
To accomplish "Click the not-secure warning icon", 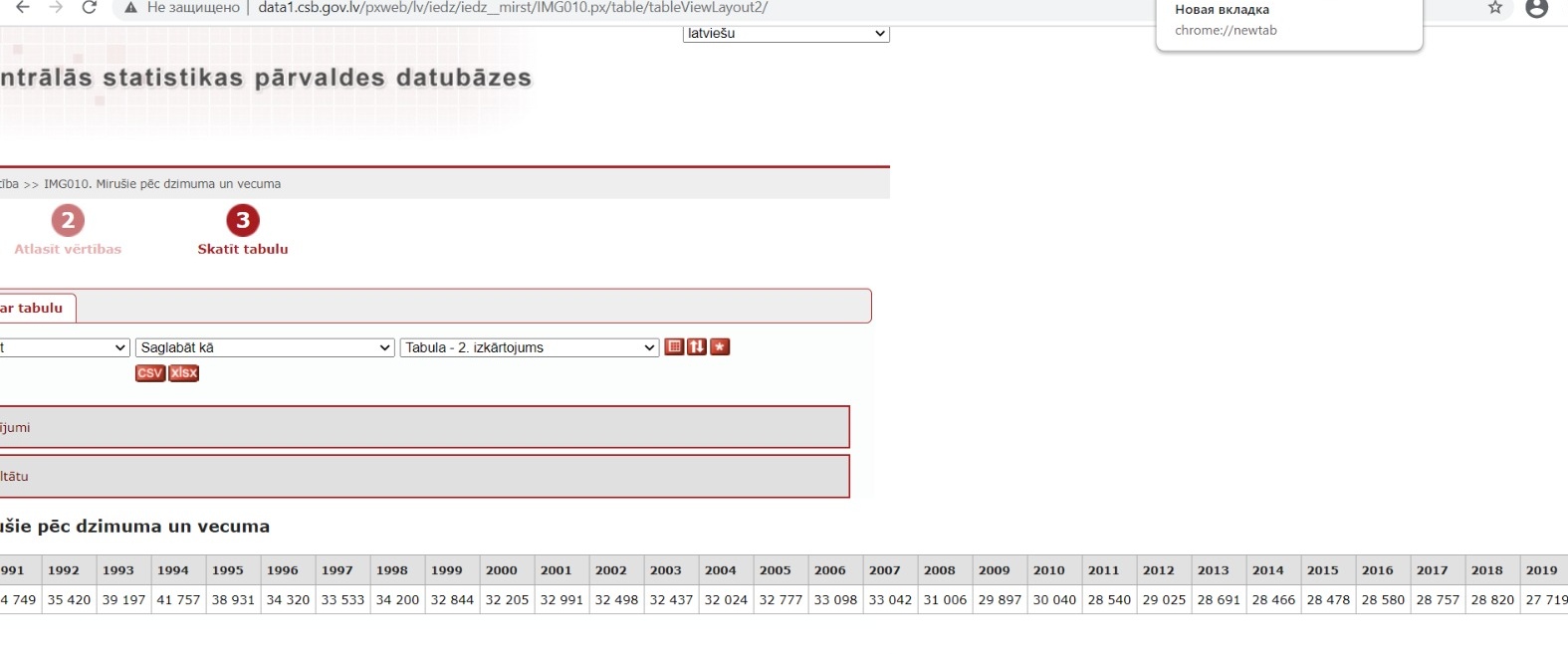I will coord(130,8).
